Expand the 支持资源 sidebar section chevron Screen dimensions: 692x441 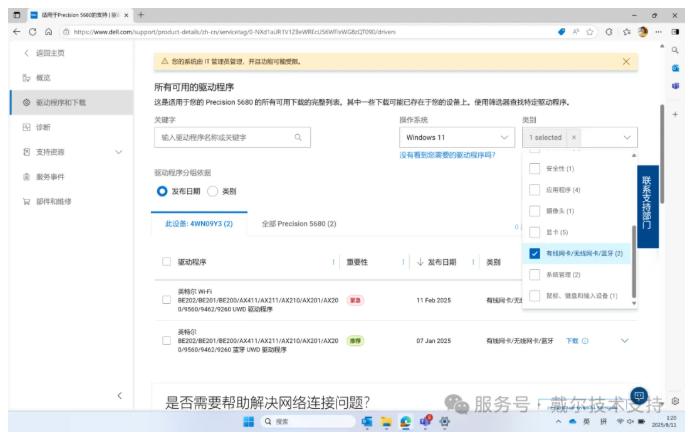[x=119, y=152]
